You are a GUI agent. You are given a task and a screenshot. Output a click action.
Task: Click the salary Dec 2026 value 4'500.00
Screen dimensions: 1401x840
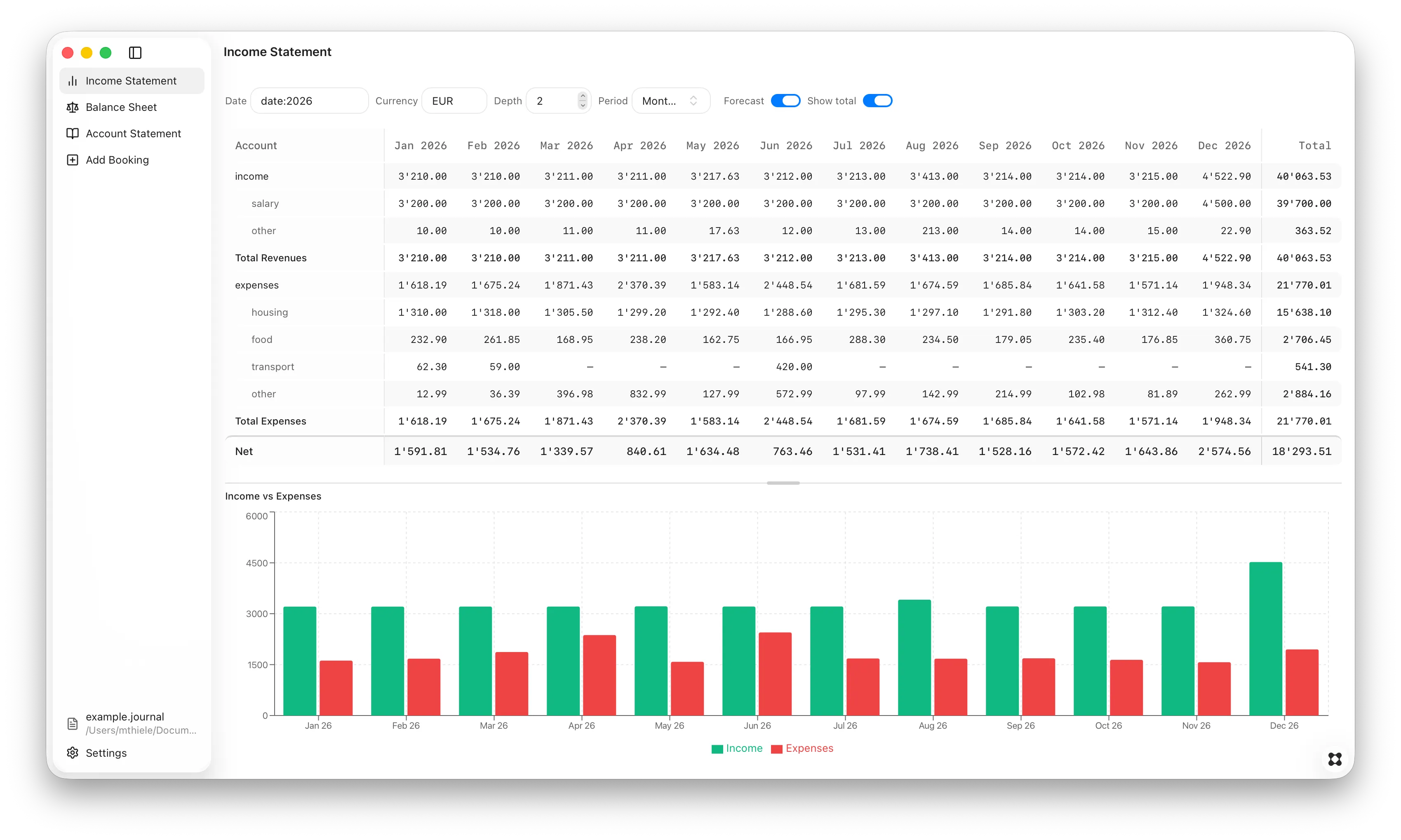coord(1226,203)
